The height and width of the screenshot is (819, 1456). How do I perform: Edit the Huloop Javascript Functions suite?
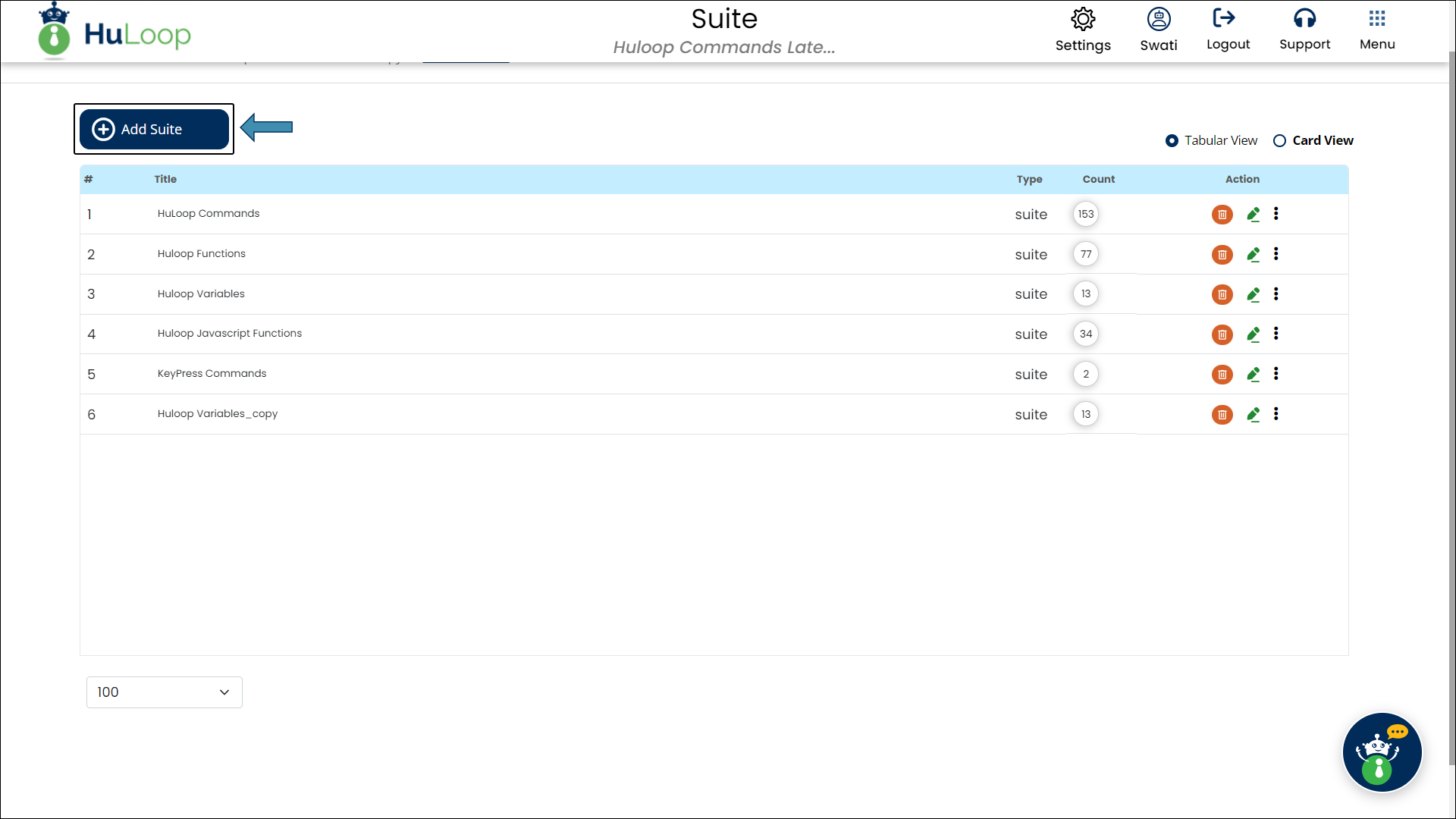[x=1254, y=334]
